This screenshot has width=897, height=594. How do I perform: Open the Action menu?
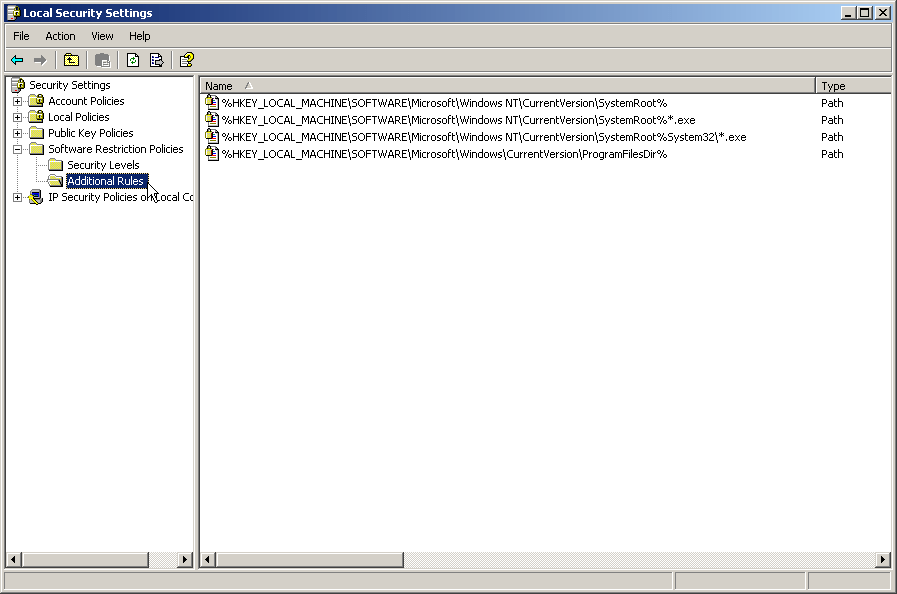pos(60,36)
